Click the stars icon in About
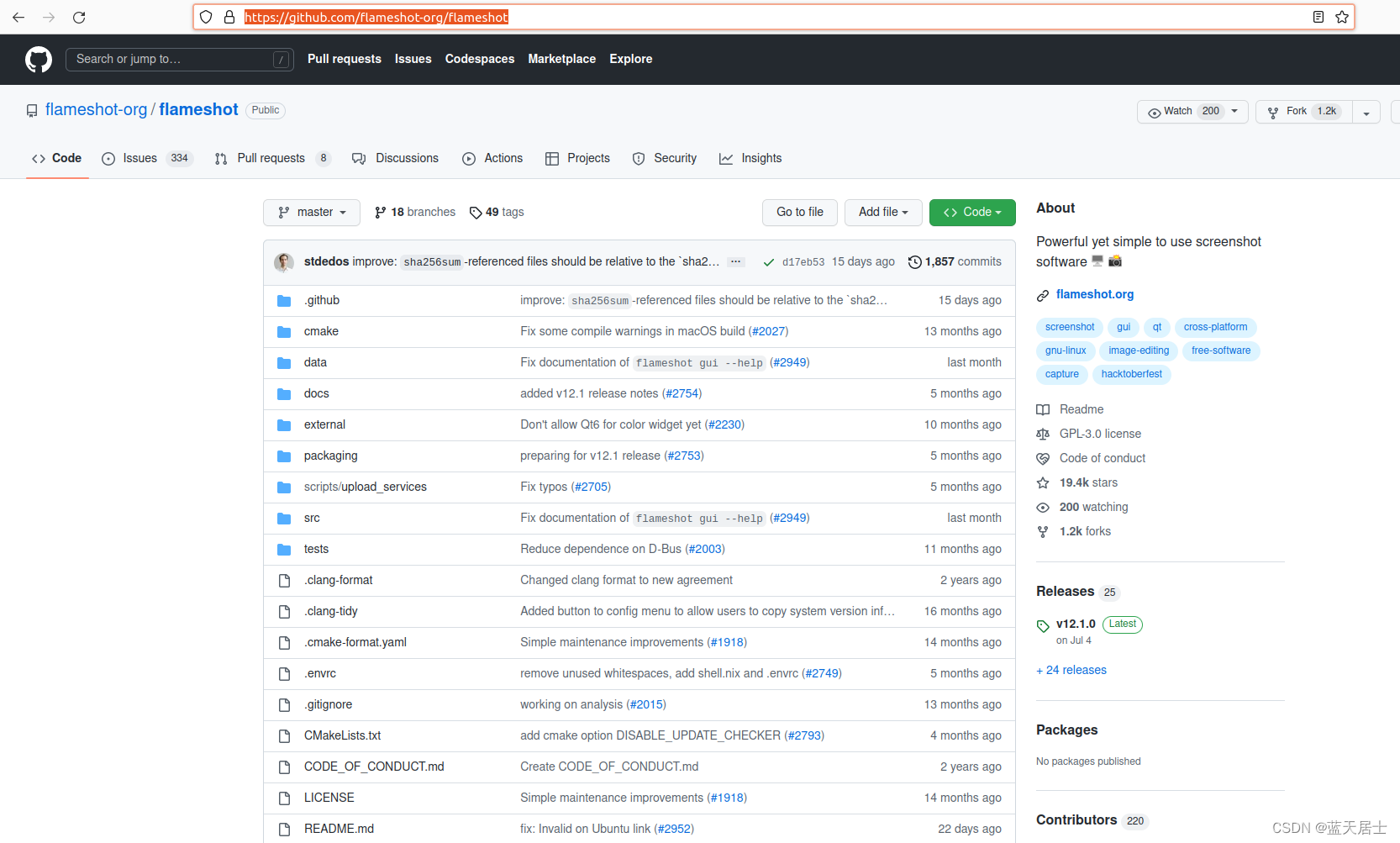 pos(1043,483)
